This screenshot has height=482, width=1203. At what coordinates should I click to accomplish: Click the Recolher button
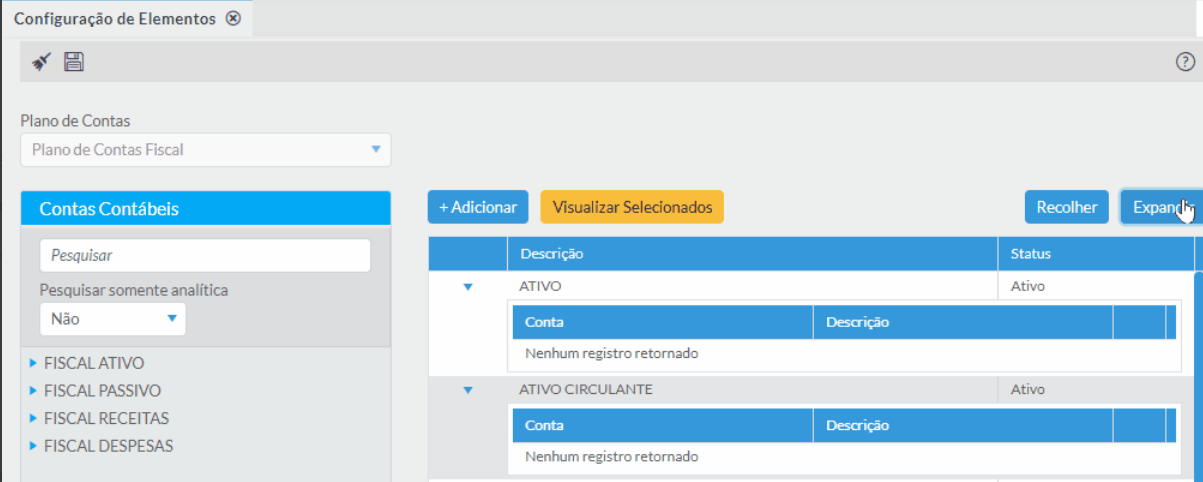tap(1067, 207)
